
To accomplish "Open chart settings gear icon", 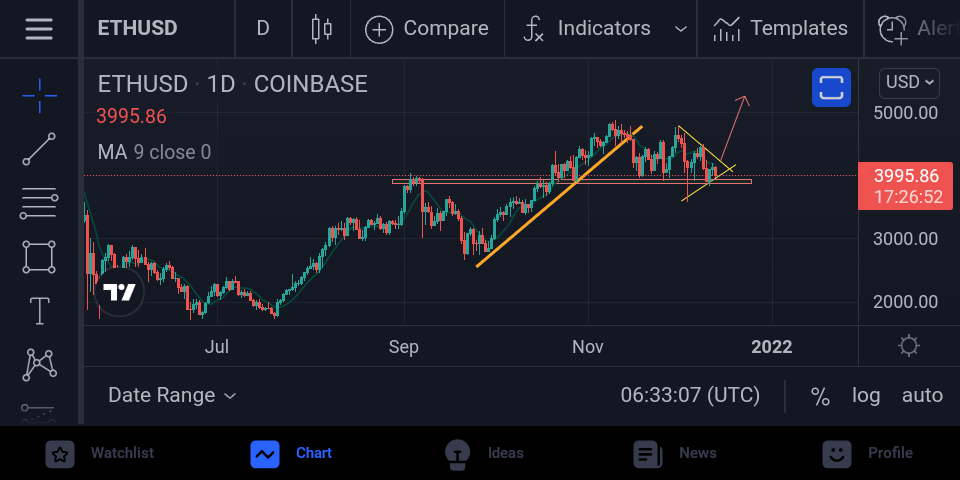I will tap(909, 346).
